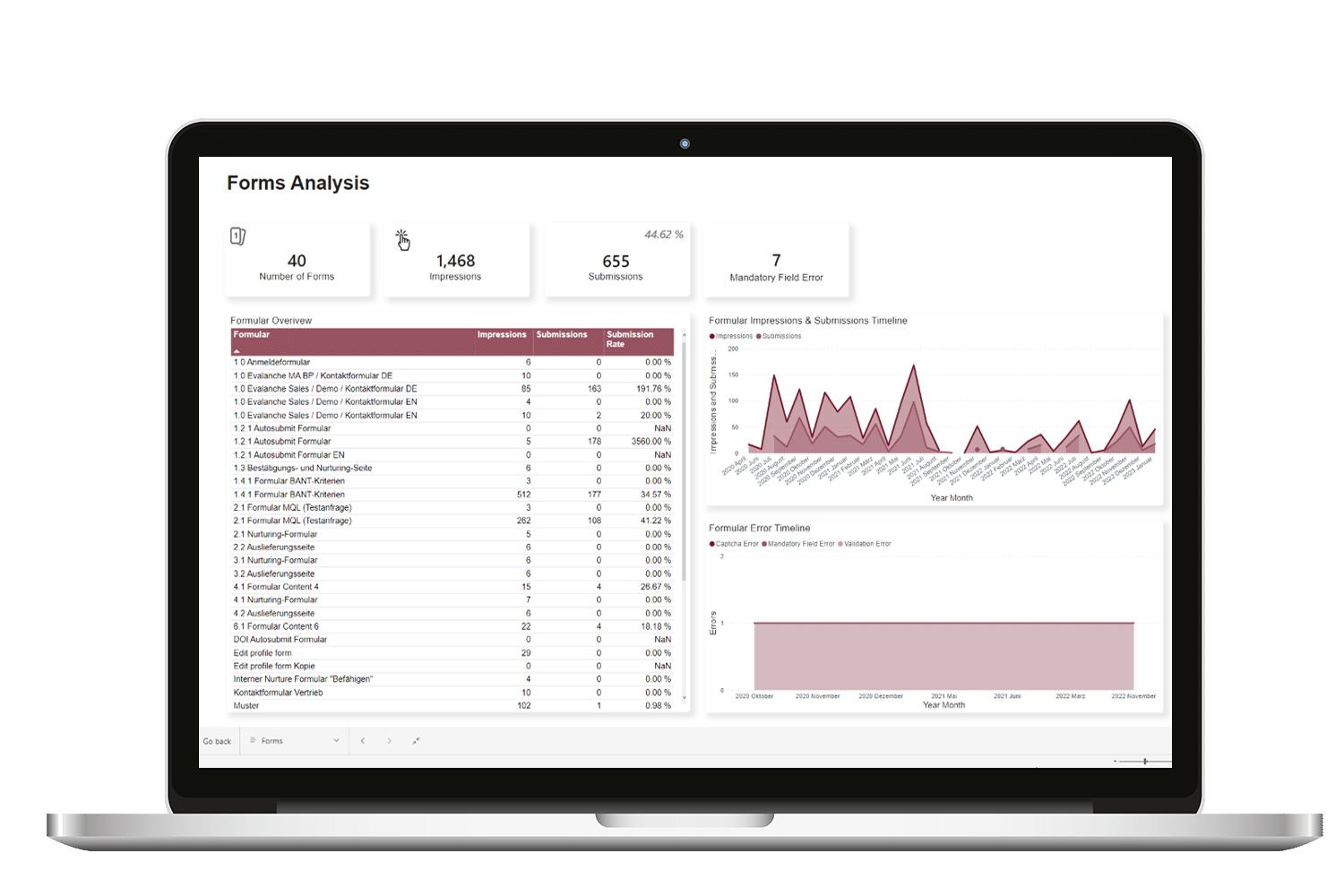Select the Impressions card showing 1,468
This screenshot has height=896, width=1344.
(456, 260)
